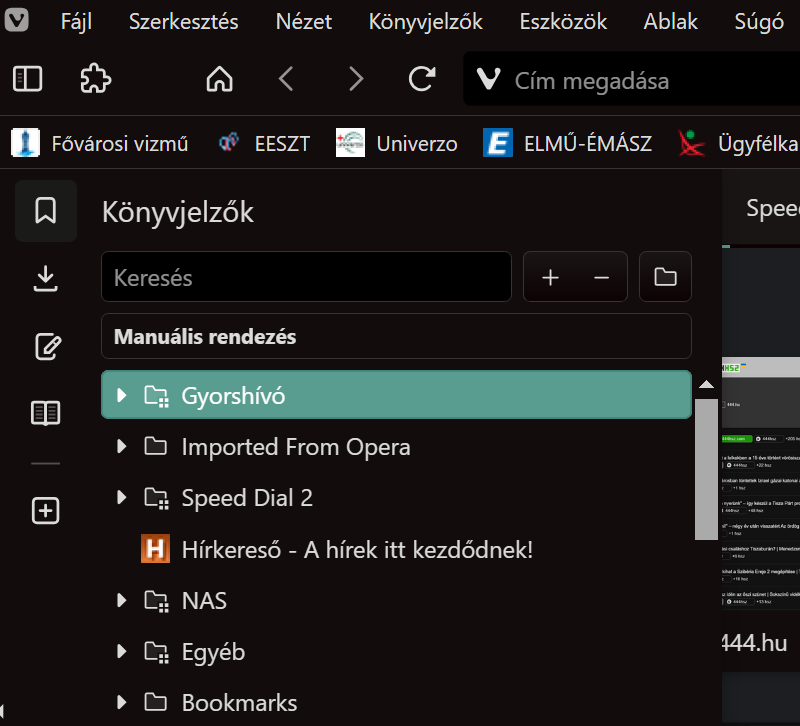This screenshot has height=726, width=800.
Task: Expand the Gyorshívó folder
Action: 122,396
